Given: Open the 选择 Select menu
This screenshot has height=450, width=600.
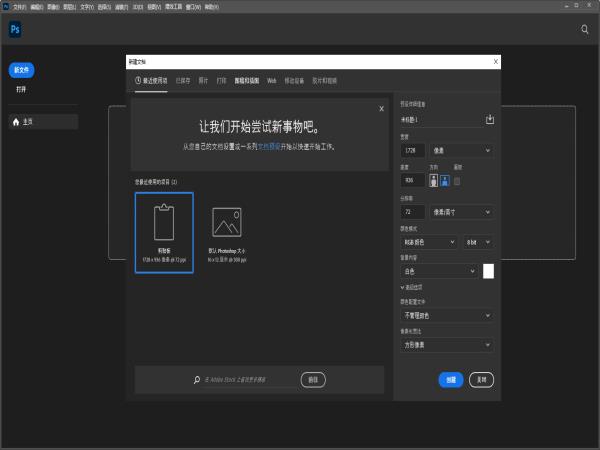Looking at the screenshot, I should click(x=104, y=7).
